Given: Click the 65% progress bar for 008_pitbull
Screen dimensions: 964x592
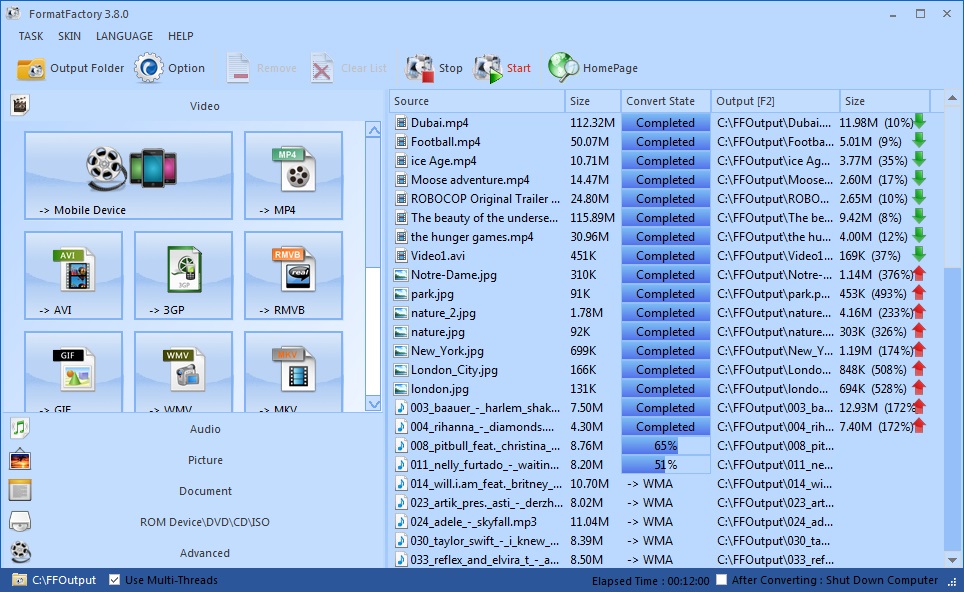Looking at the screenshot, I should (x=666, y=446).
